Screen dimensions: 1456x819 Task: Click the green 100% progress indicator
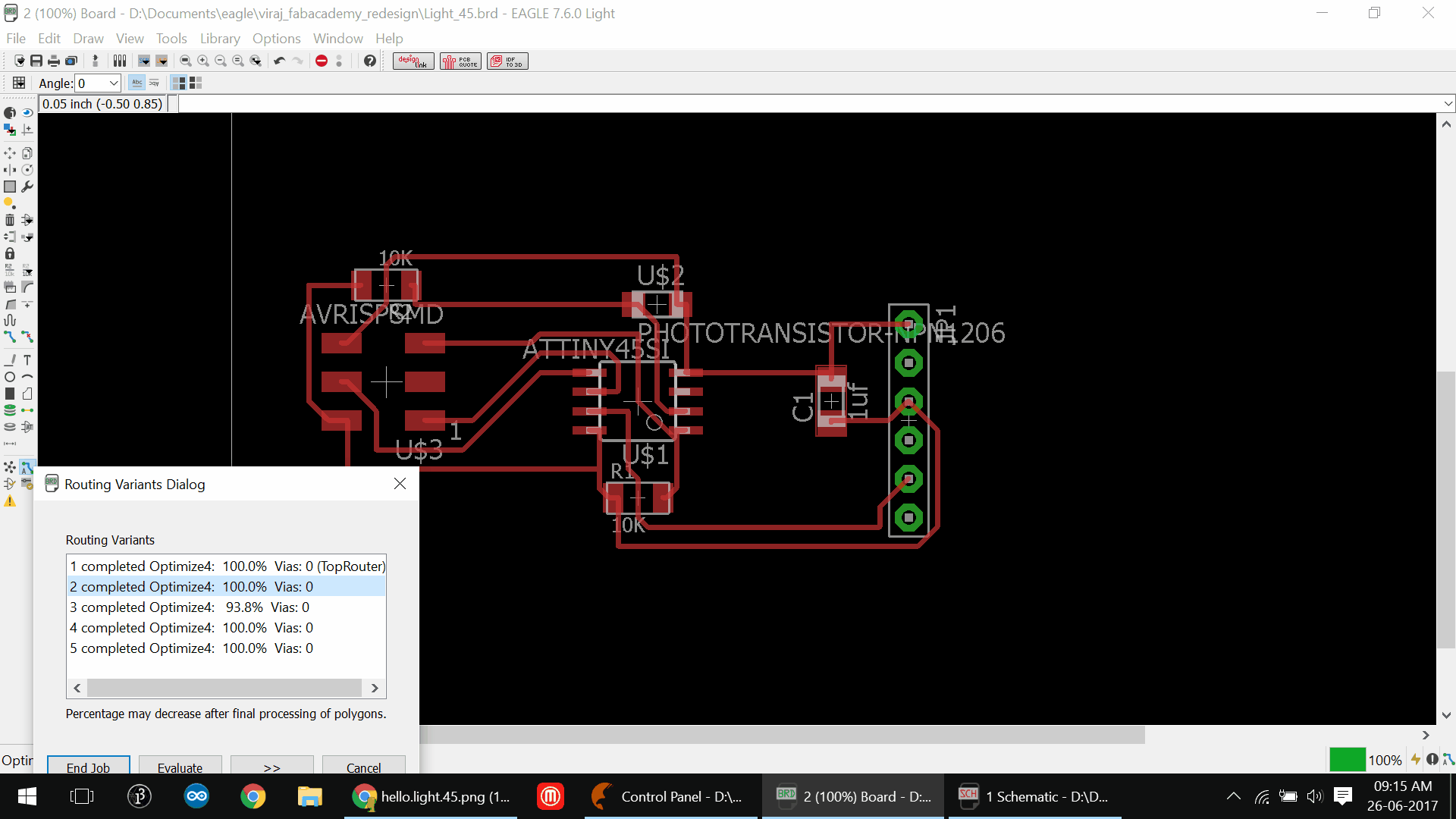point(1347,759)
